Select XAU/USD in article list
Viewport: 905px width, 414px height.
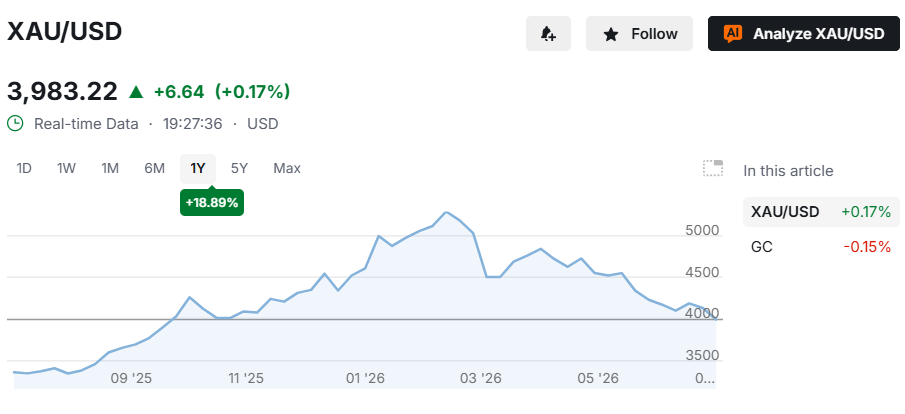tap(821, 212)
